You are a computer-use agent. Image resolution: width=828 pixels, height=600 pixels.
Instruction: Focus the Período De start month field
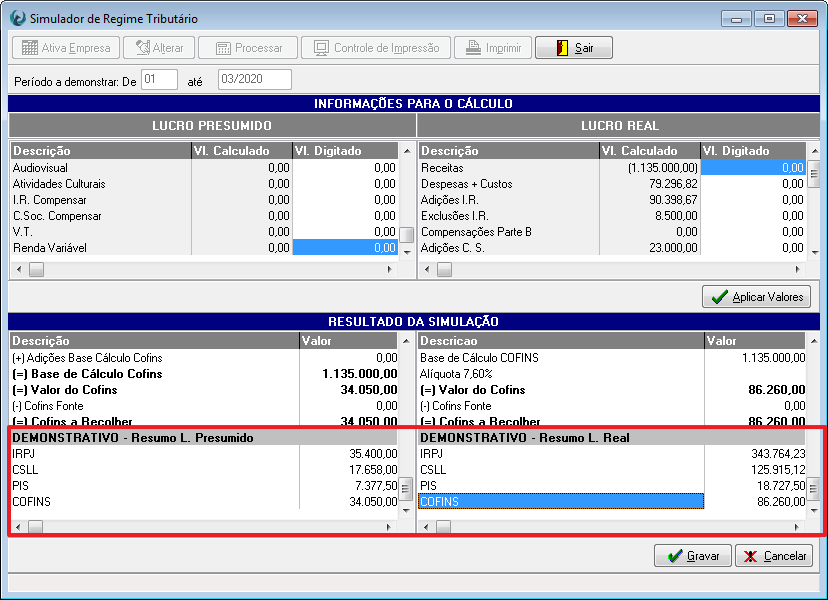(x=159, y=79)
